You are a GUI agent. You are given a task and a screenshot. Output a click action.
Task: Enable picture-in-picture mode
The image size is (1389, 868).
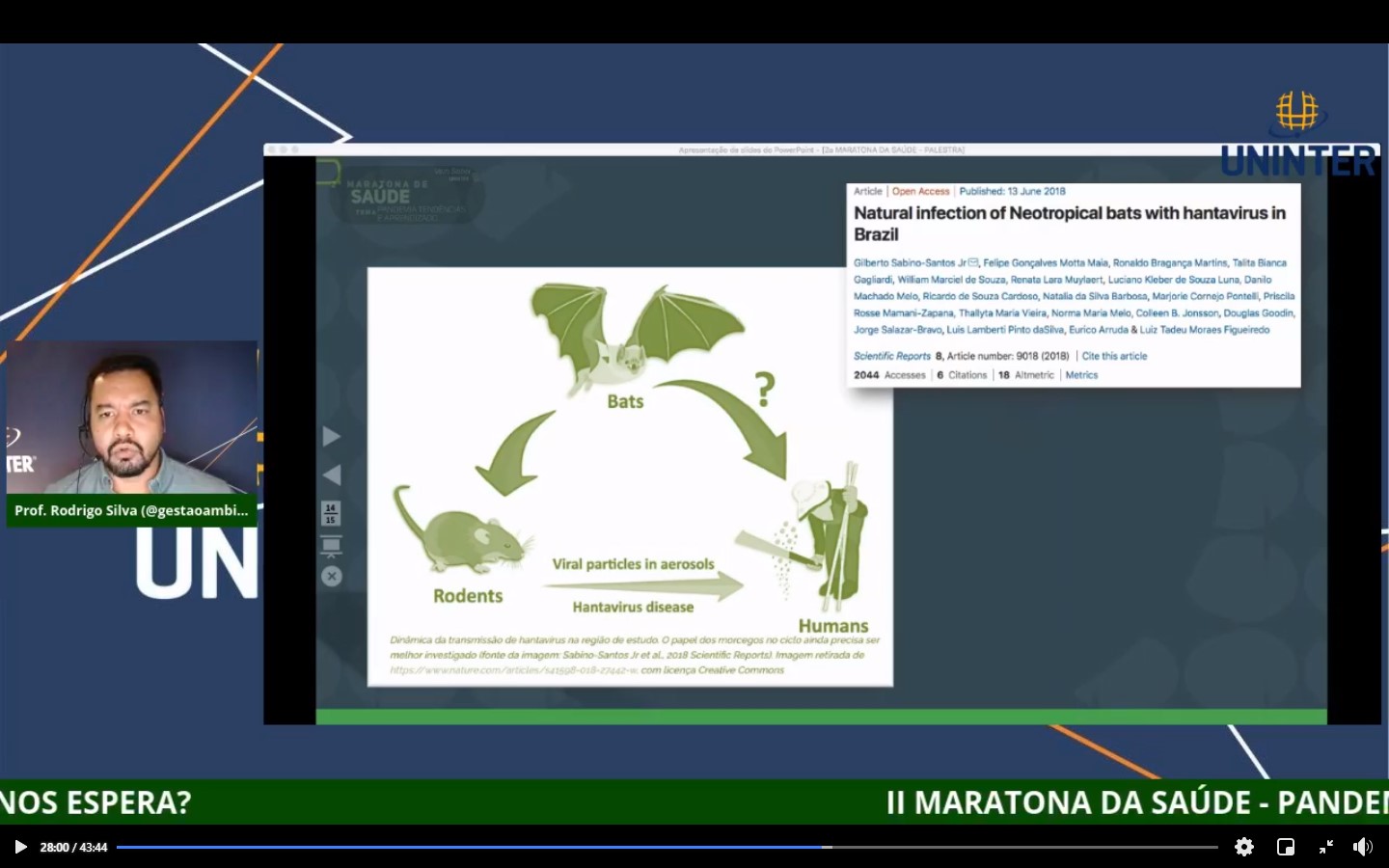coord(1286,847)
